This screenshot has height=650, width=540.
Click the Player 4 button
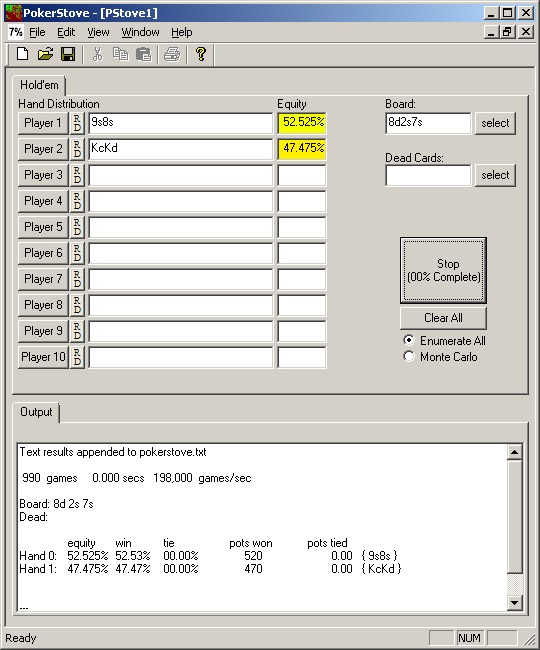(x=43, y=201)
